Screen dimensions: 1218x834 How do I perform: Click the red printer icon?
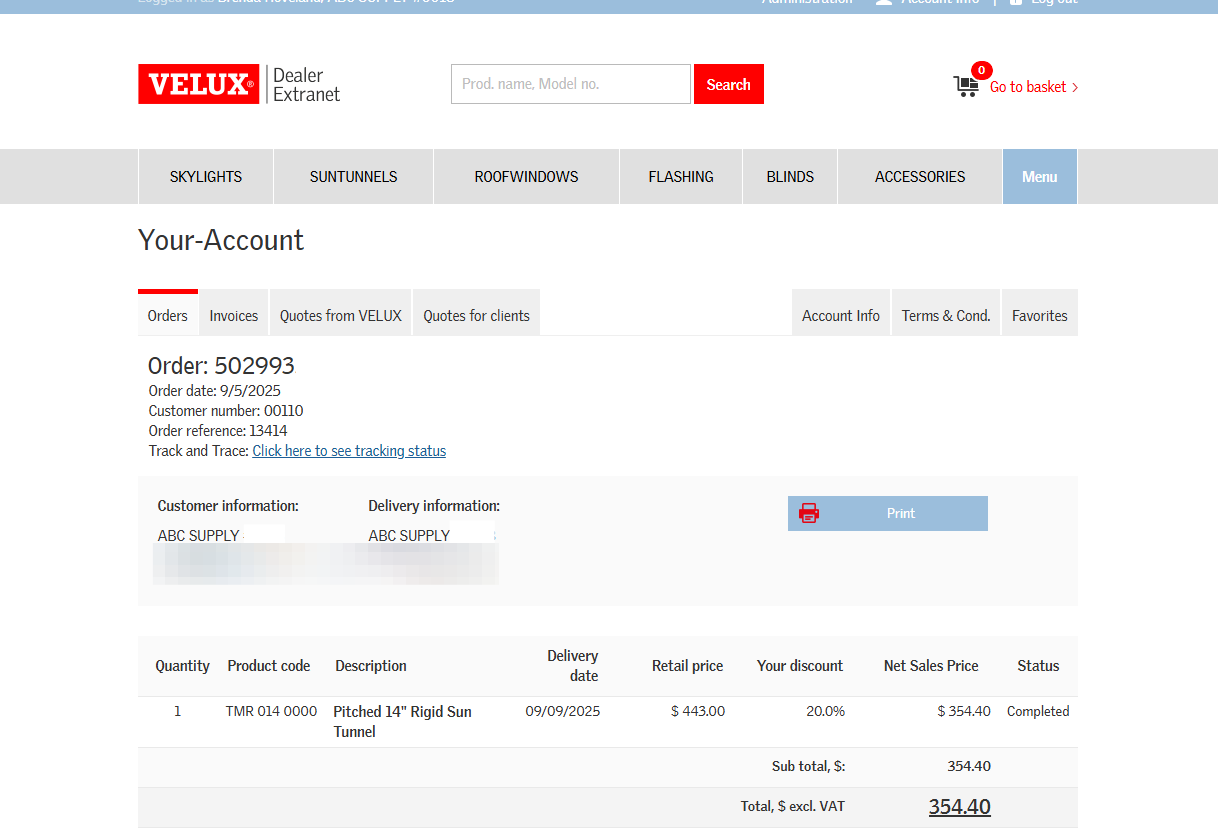pyautogui.click(x=809, y=513)
